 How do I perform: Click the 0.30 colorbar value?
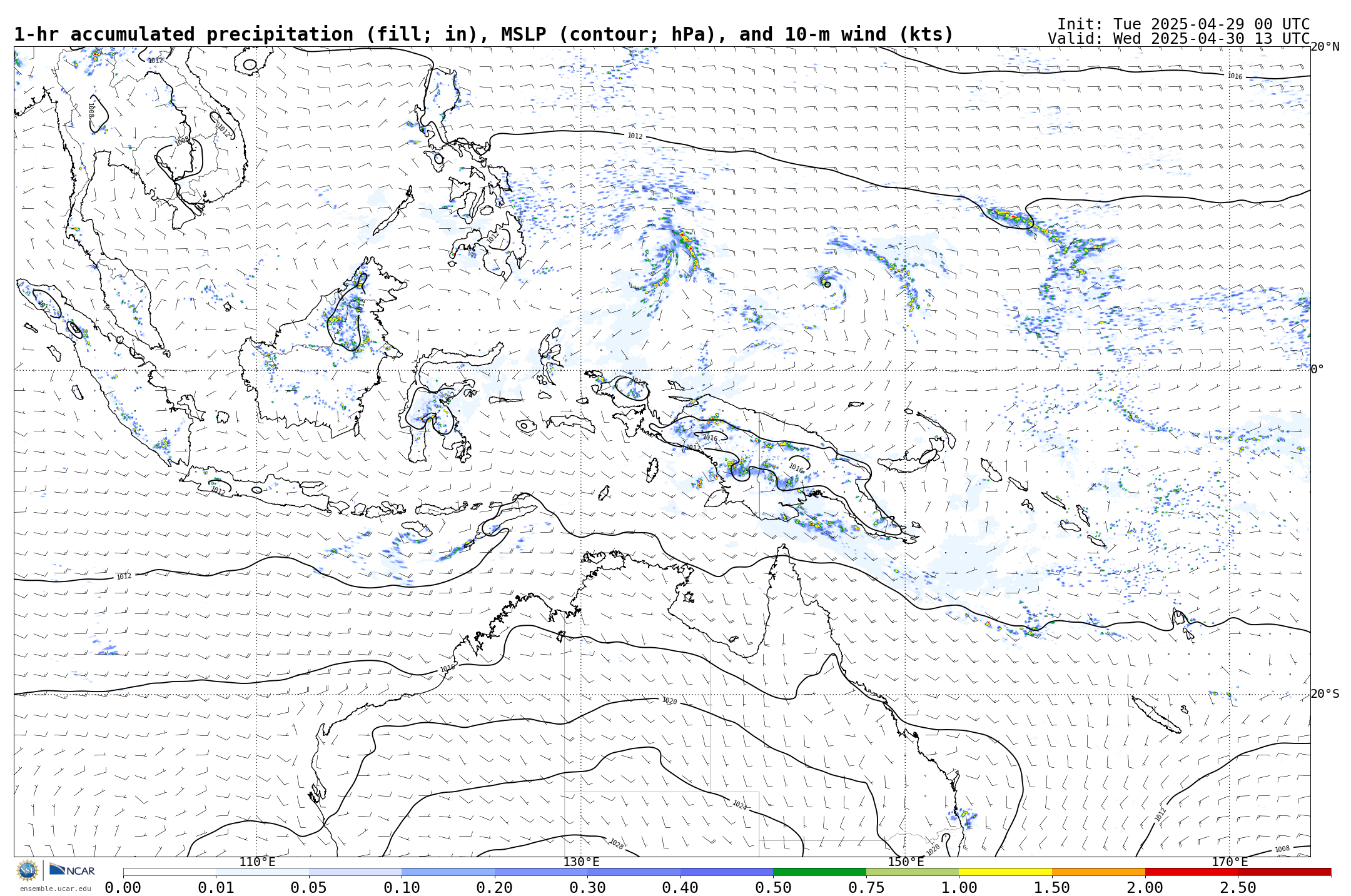click(587, 888)
